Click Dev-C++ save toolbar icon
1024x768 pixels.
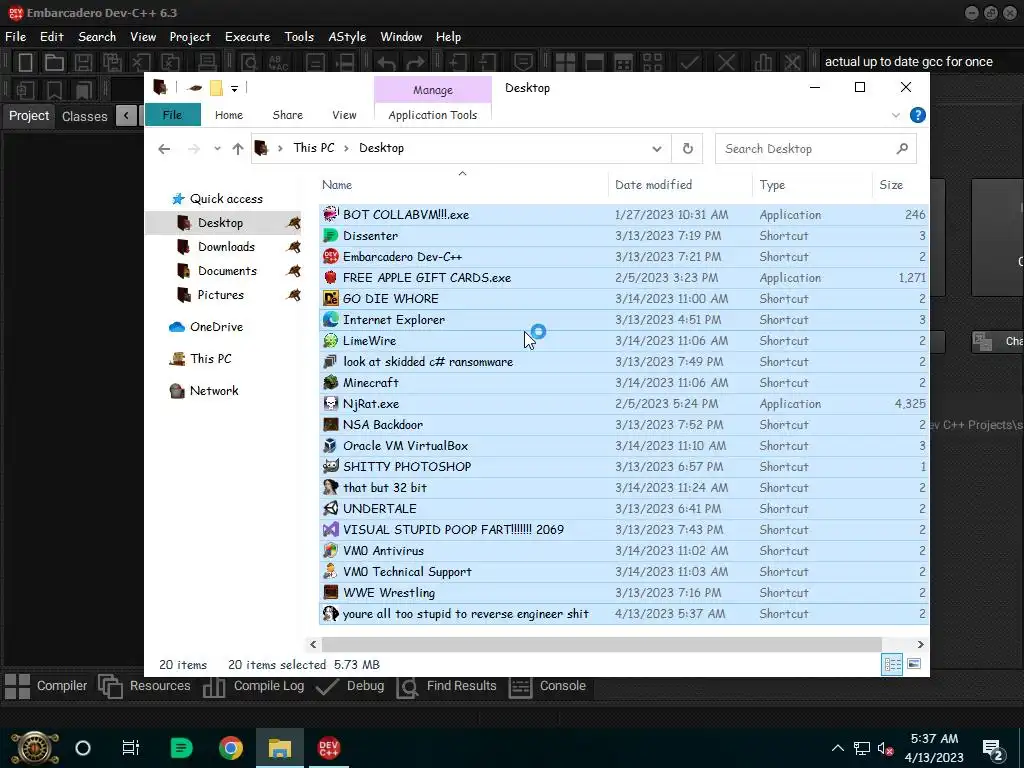[83, 62]
